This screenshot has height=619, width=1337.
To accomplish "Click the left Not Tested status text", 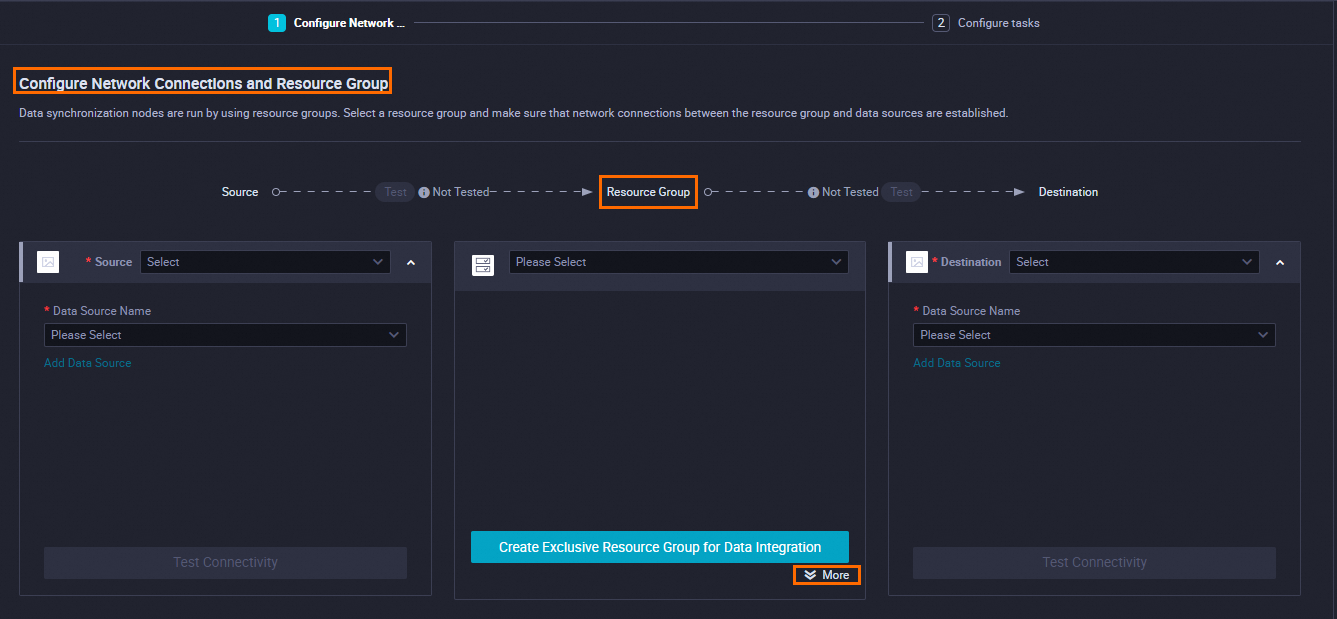I will (x=461, y=192).
